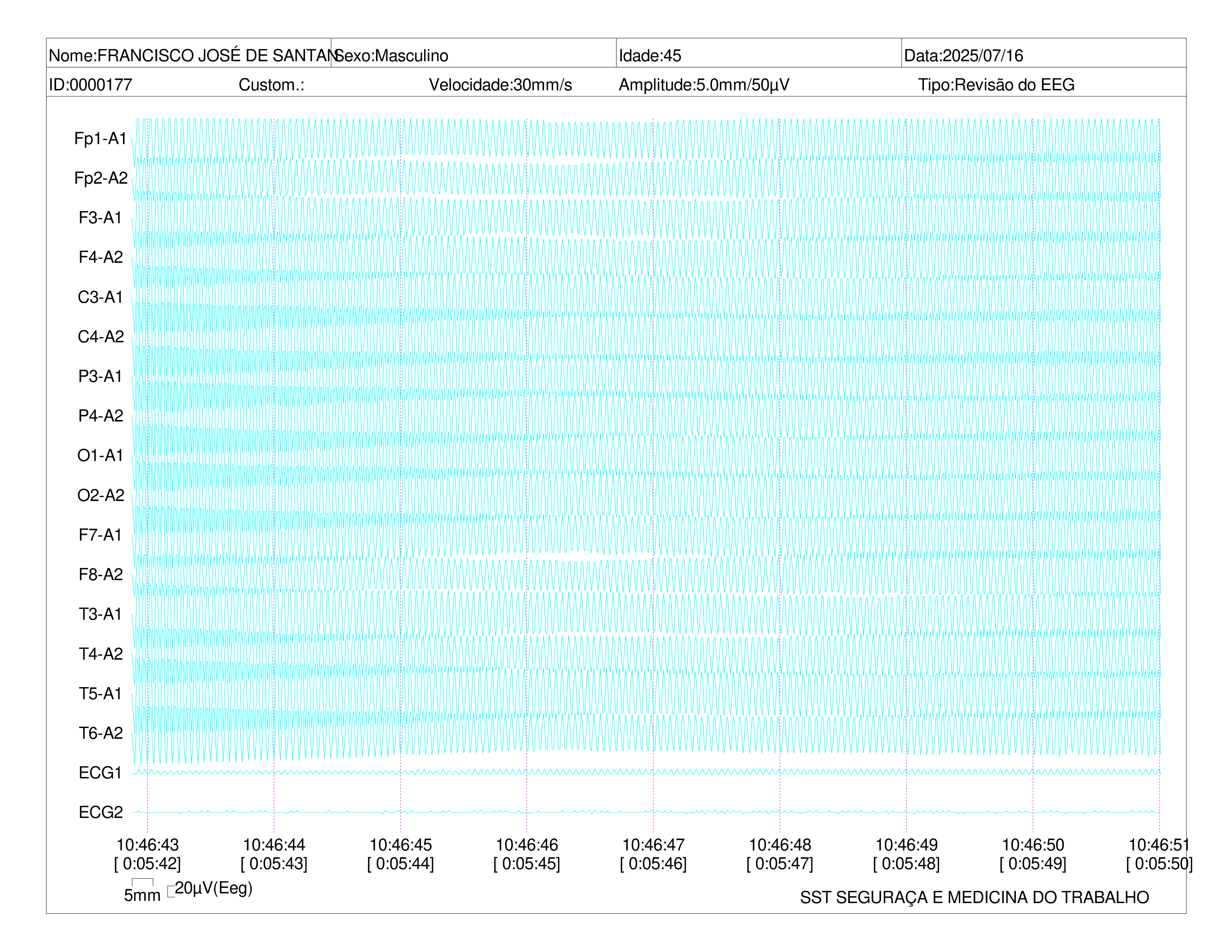Click the 10:46:51 time marker

[1159, 845]
